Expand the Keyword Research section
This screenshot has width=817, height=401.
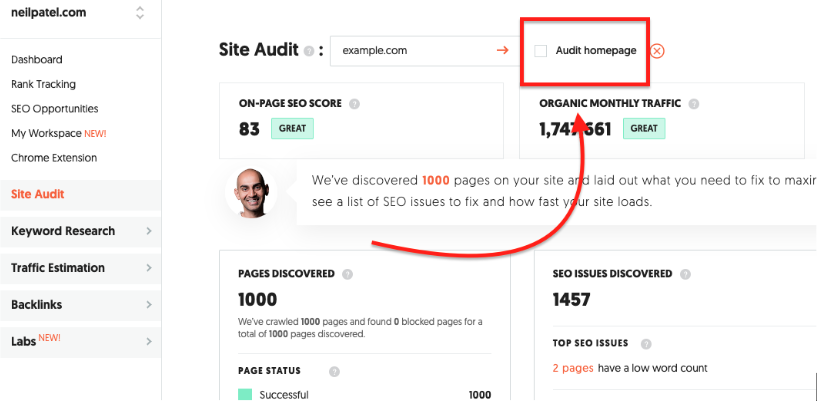click(x=80, y=231)
